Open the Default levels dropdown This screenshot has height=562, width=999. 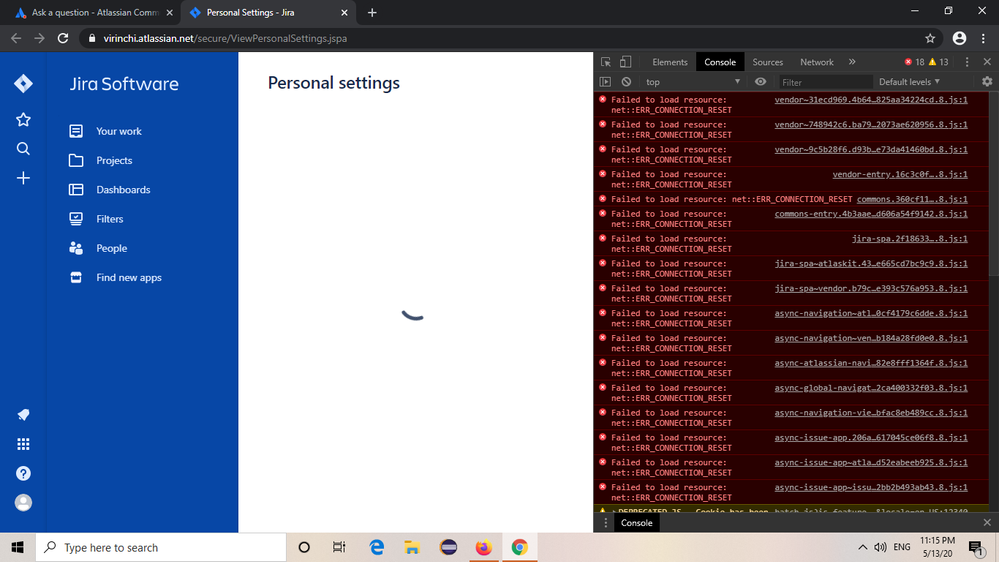point(909,82)
